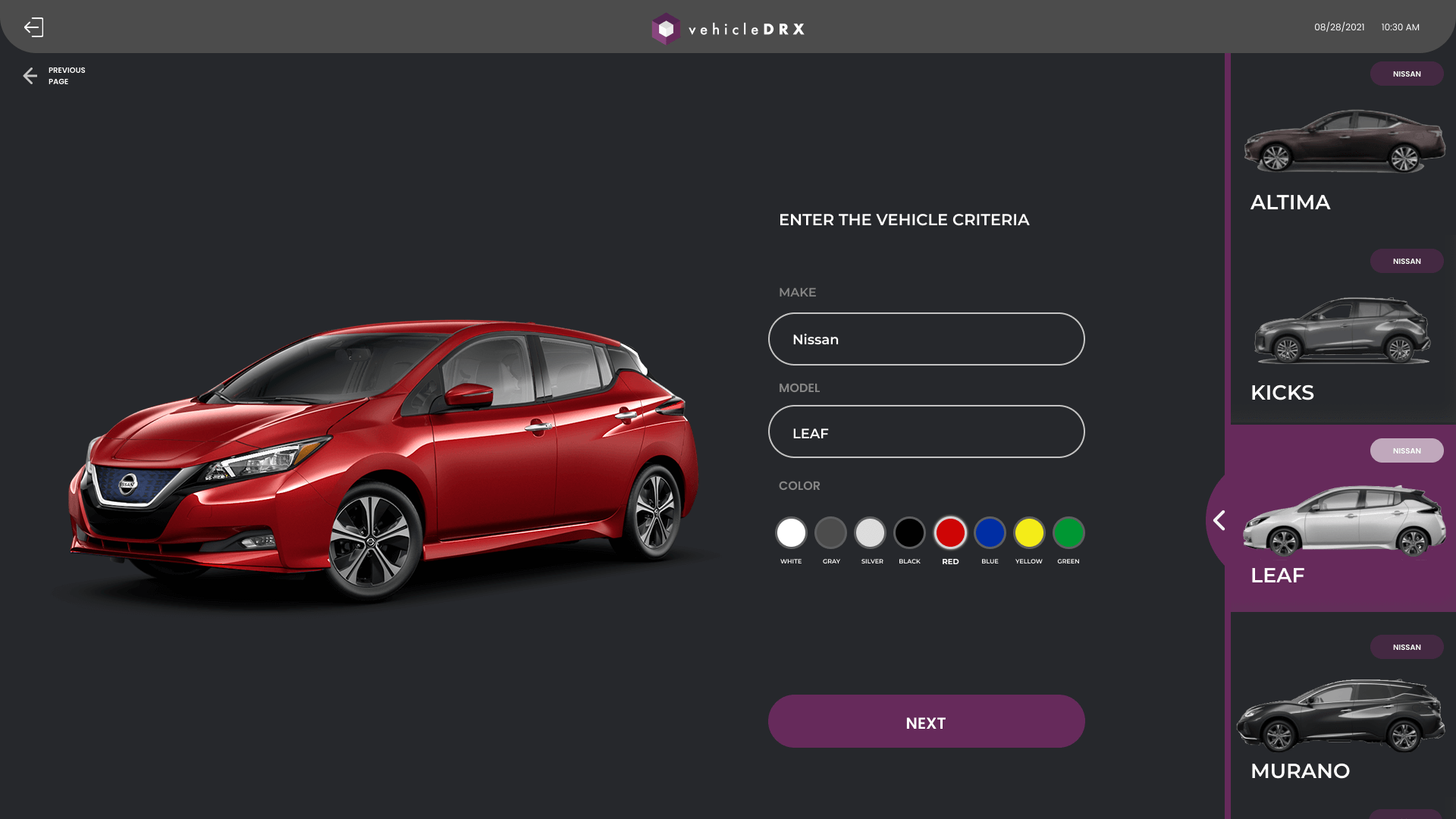
Task: Click the Make field showing Nissan
Action: coord(926,339)
